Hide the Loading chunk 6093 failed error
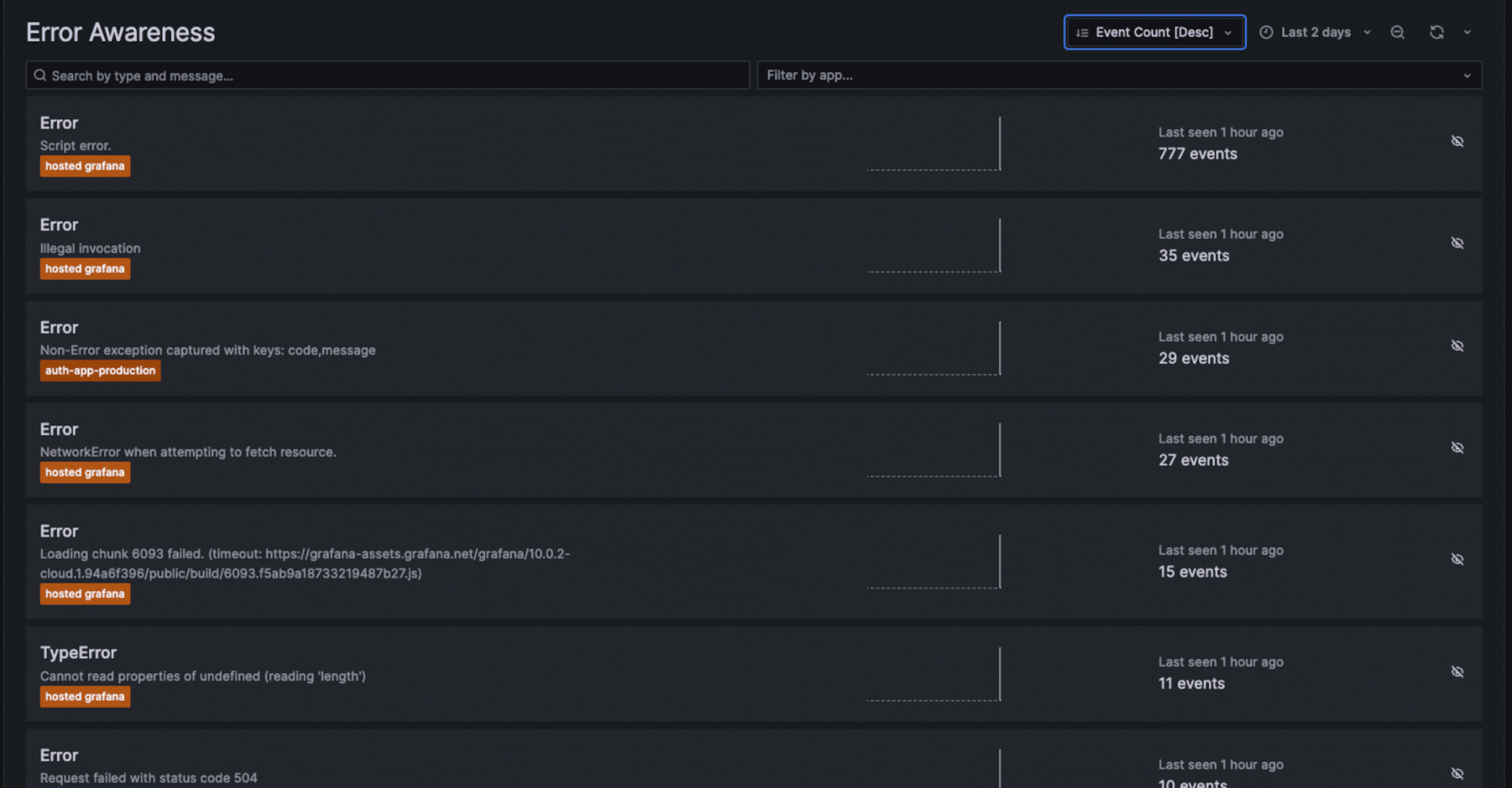Viewport: 1512px width, 788px height. [x=1457, y=559]
